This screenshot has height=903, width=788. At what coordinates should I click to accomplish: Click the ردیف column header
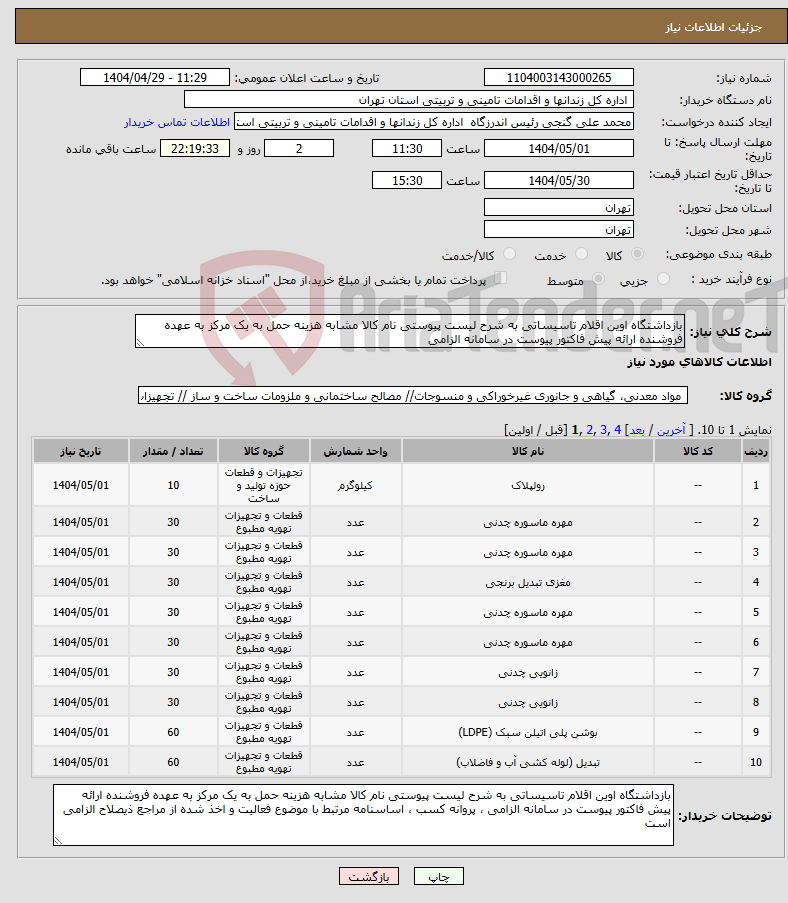point(756,451)
